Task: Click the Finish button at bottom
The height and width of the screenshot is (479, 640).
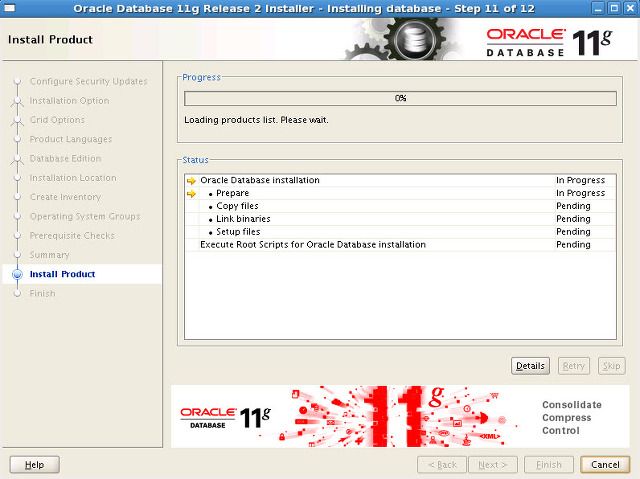Action: tap(549, 464)
